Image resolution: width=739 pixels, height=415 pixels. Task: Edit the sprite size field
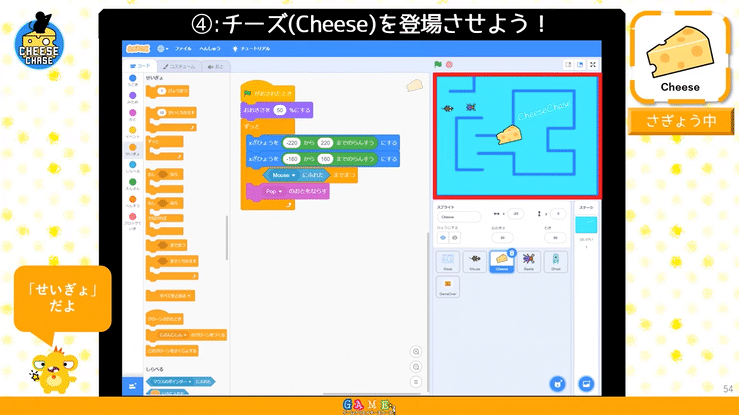[x=502, y=238]
